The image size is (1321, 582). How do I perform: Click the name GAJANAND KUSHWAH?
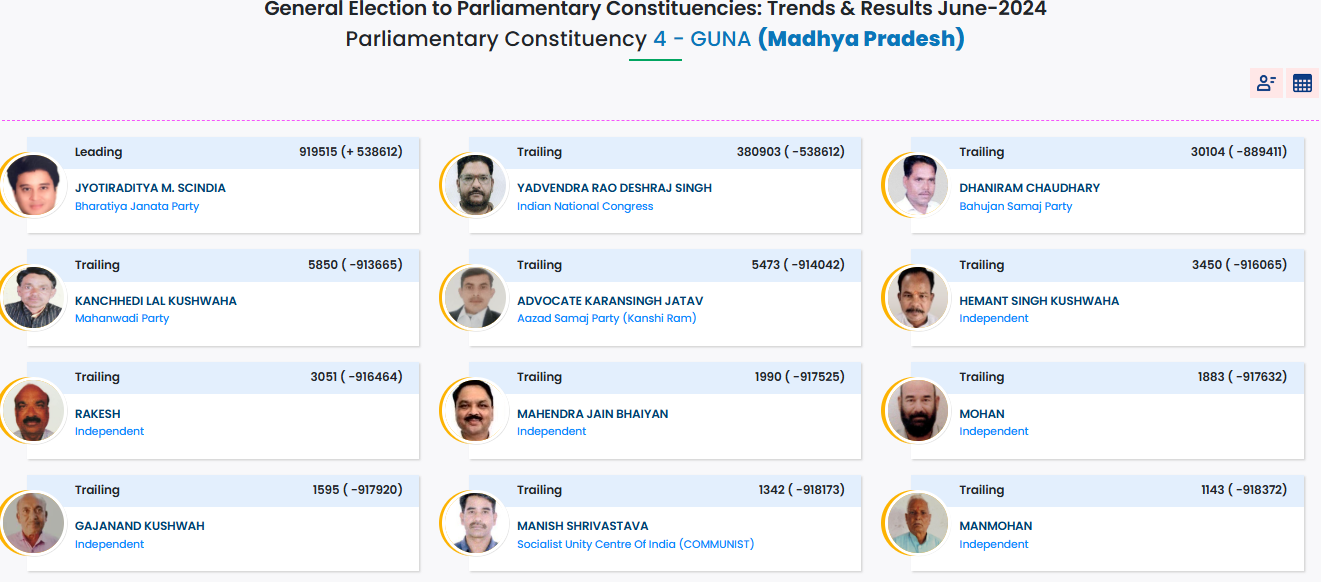coord(139,526)
